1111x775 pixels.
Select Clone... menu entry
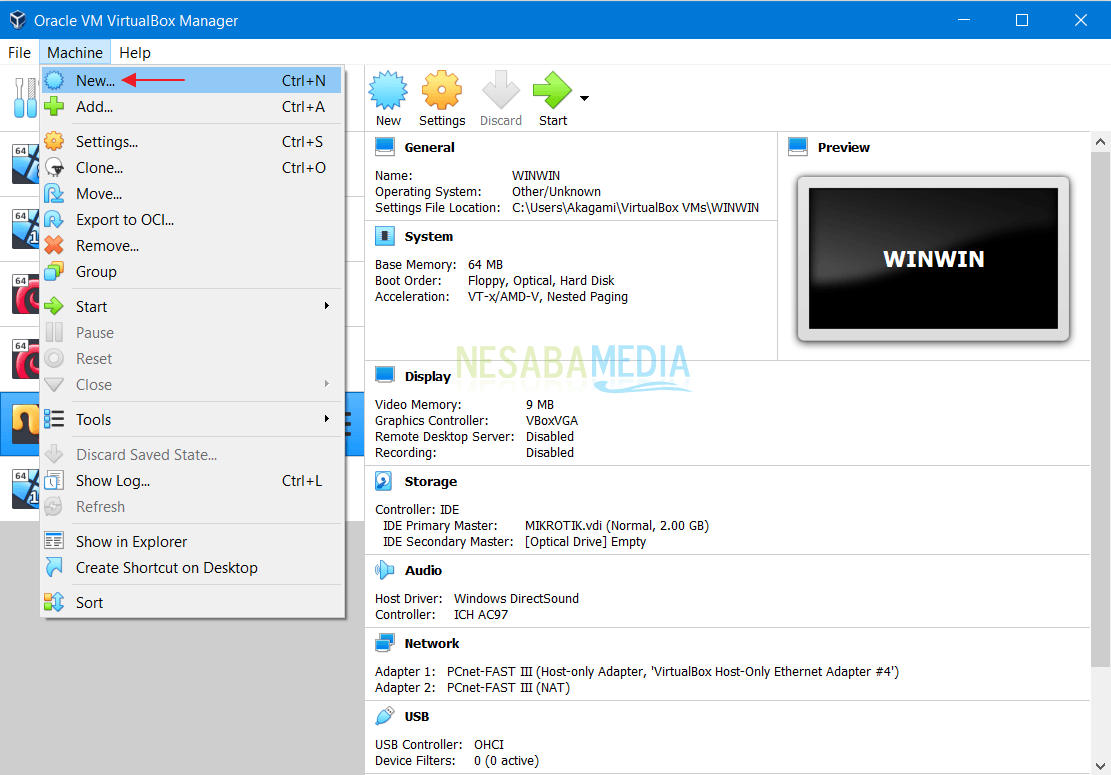click(192, 168)
